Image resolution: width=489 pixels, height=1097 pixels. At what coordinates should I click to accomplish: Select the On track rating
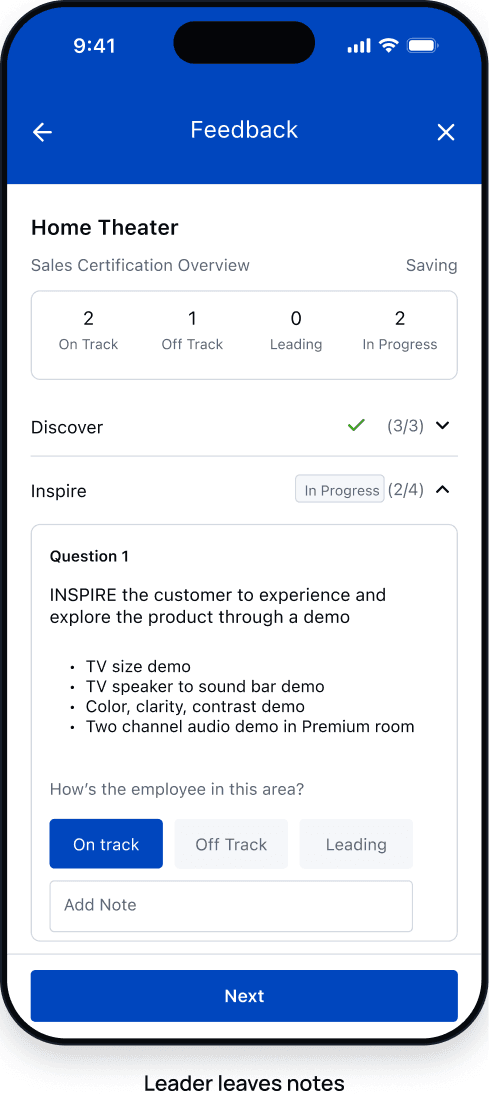[106, 844]
